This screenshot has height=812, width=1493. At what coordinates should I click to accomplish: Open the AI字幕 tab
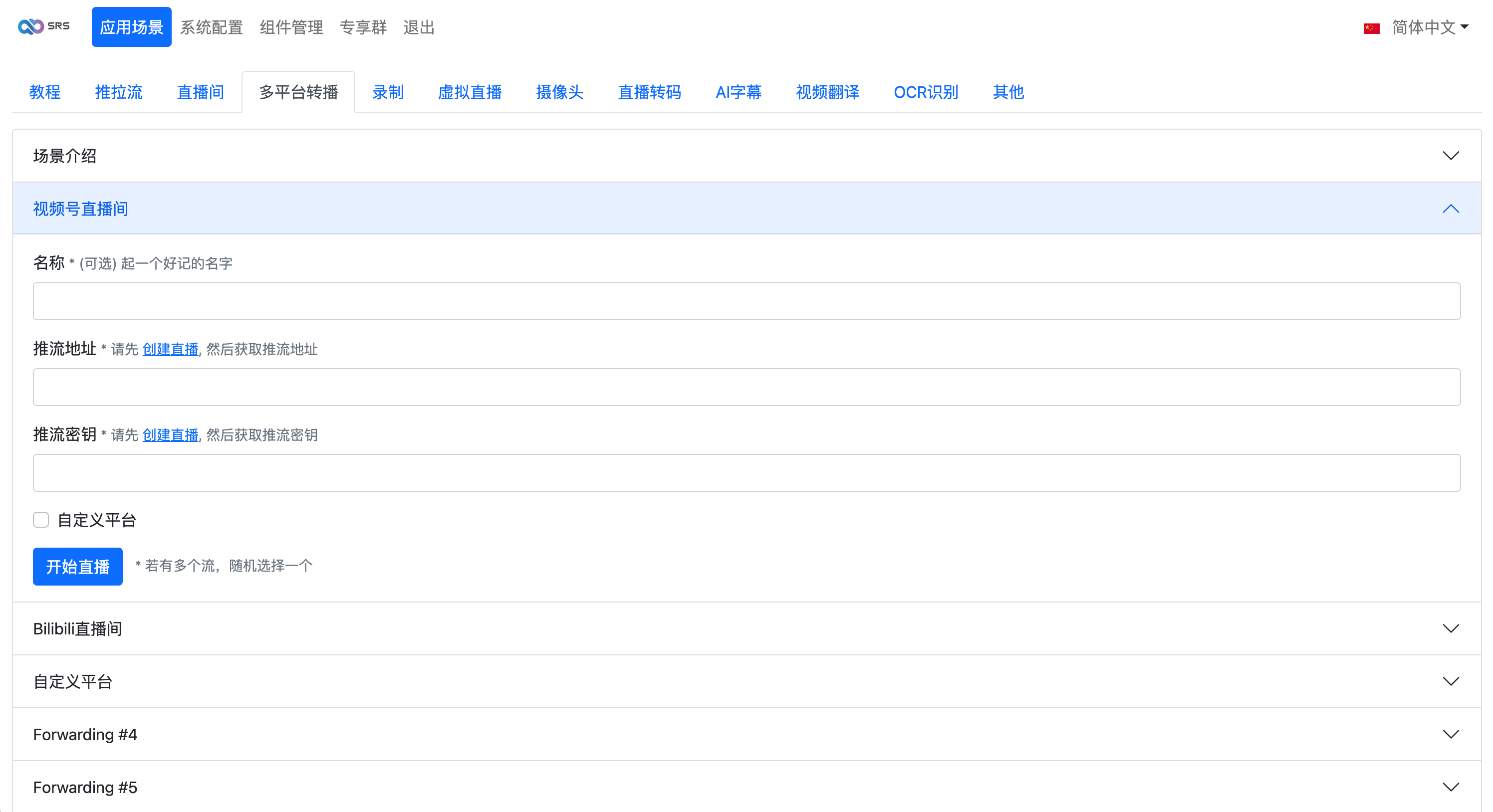[739, 92]
